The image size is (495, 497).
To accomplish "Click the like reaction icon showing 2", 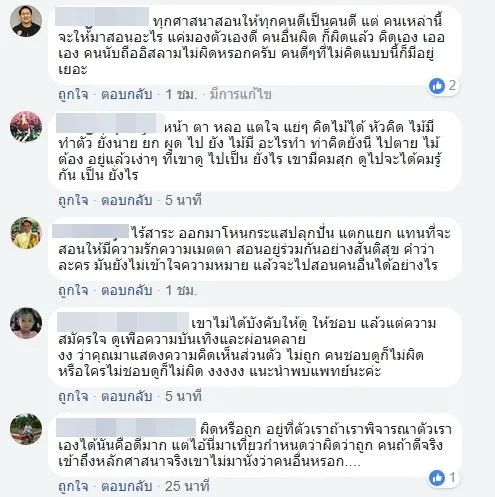I will click(437, 86).
